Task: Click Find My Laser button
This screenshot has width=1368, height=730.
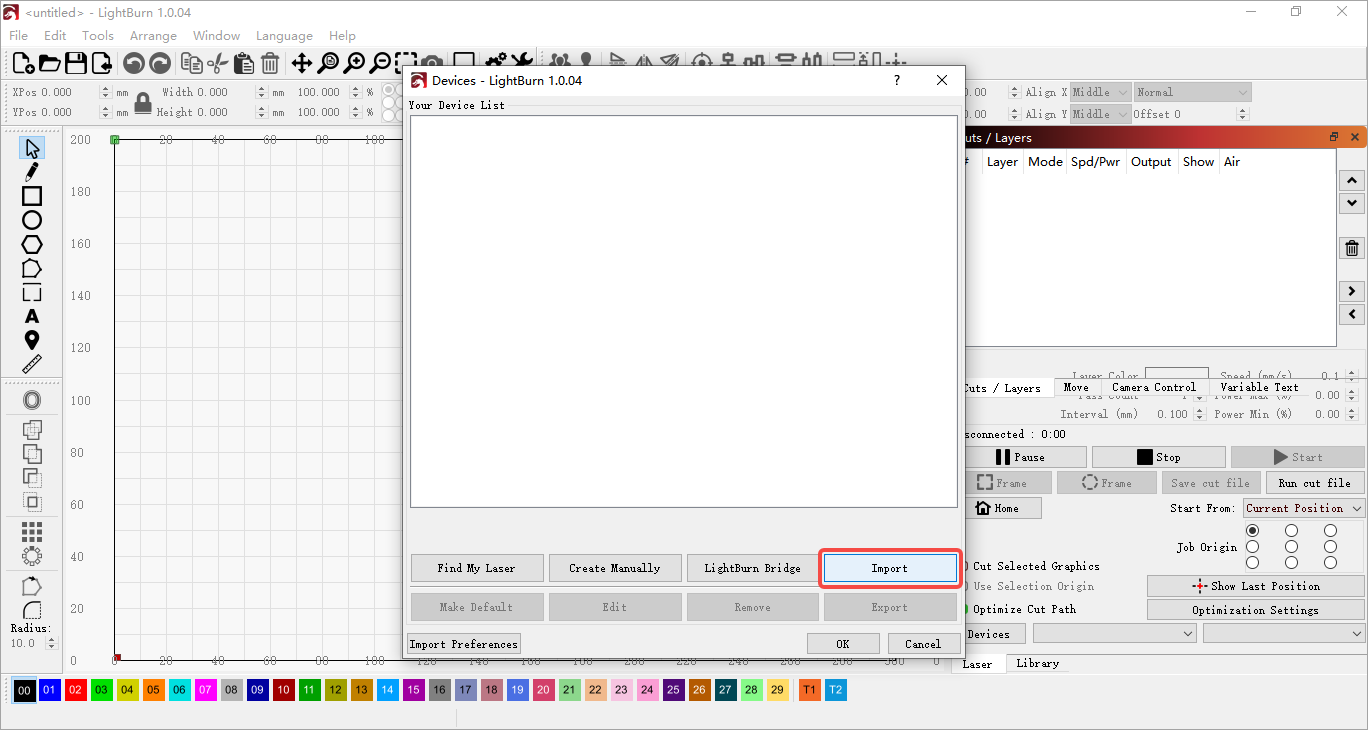Action: point(477,568)
